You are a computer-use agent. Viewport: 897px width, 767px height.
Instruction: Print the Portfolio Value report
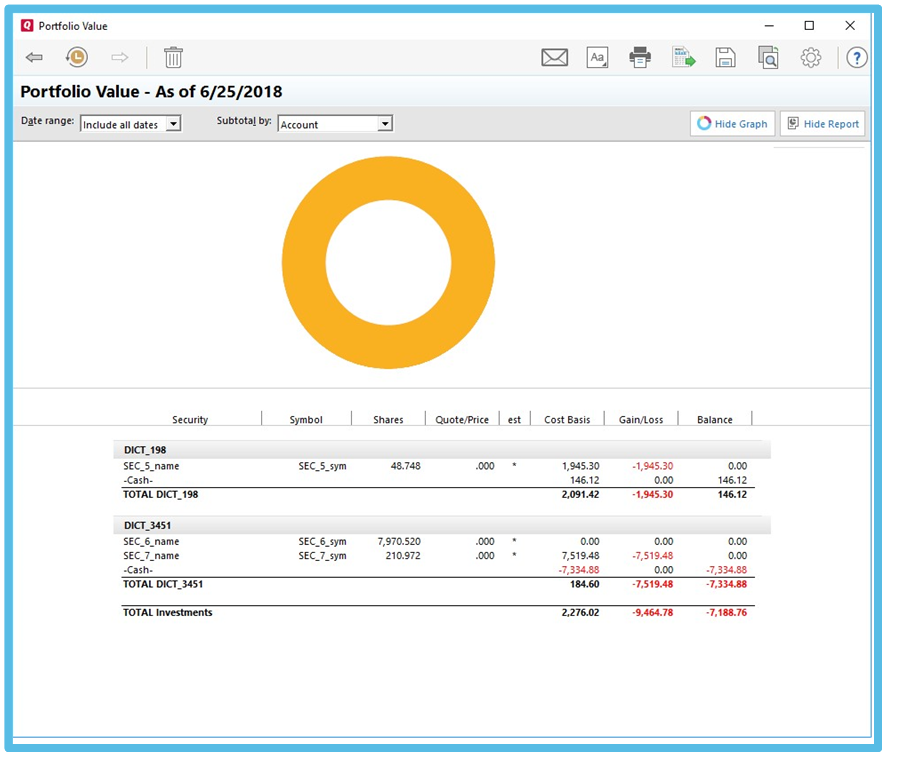(640, 58)
